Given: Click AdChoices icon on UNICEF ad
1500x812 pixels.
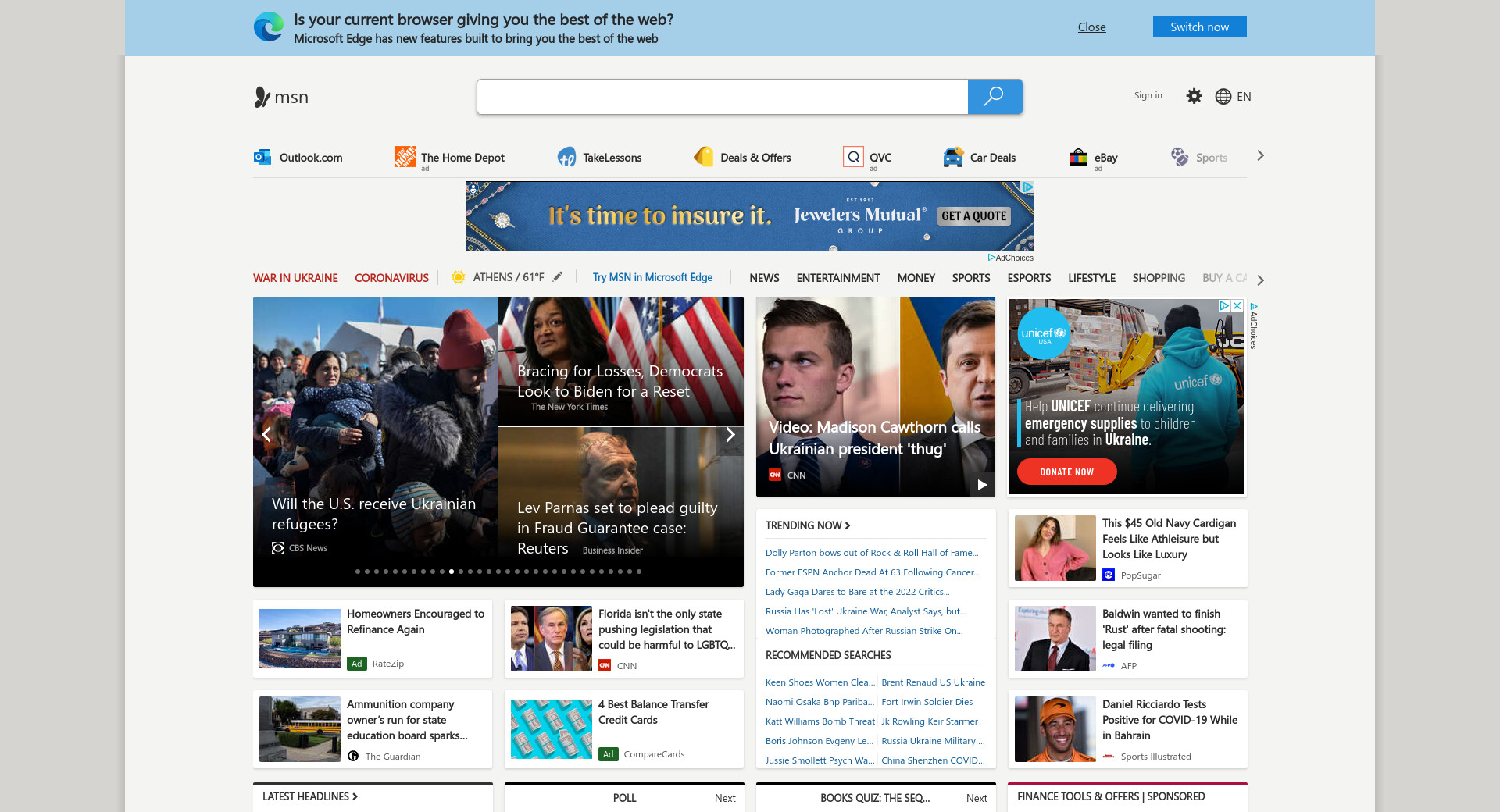Looking at the screenshot, I should [x=1224, y=306].
